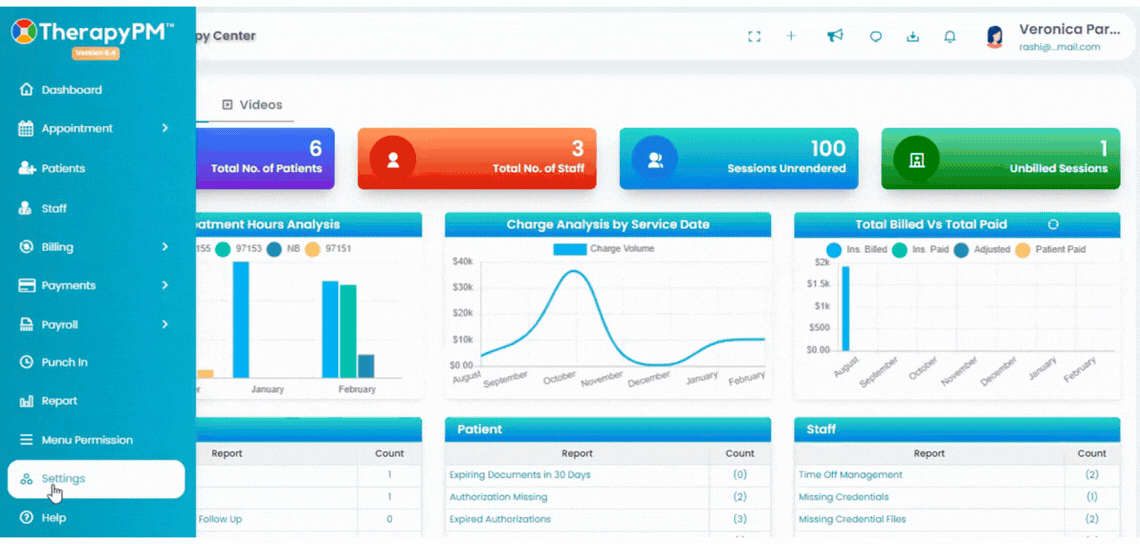Toggle Charge Volume legend swatch
Viewport: 1140px width, 544px height.
point(569,249)
